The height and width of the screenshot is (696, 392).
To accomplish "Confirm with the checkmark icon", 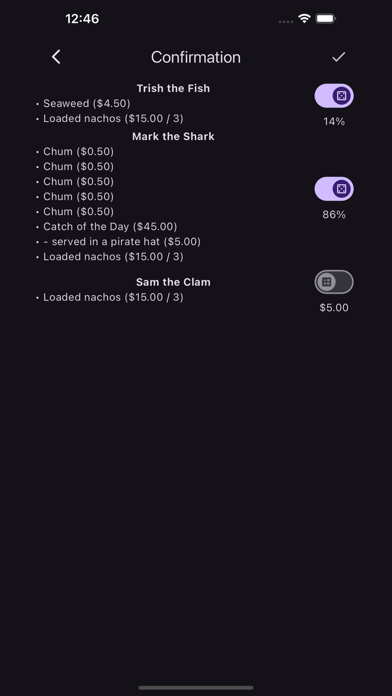I will point(339,57).
